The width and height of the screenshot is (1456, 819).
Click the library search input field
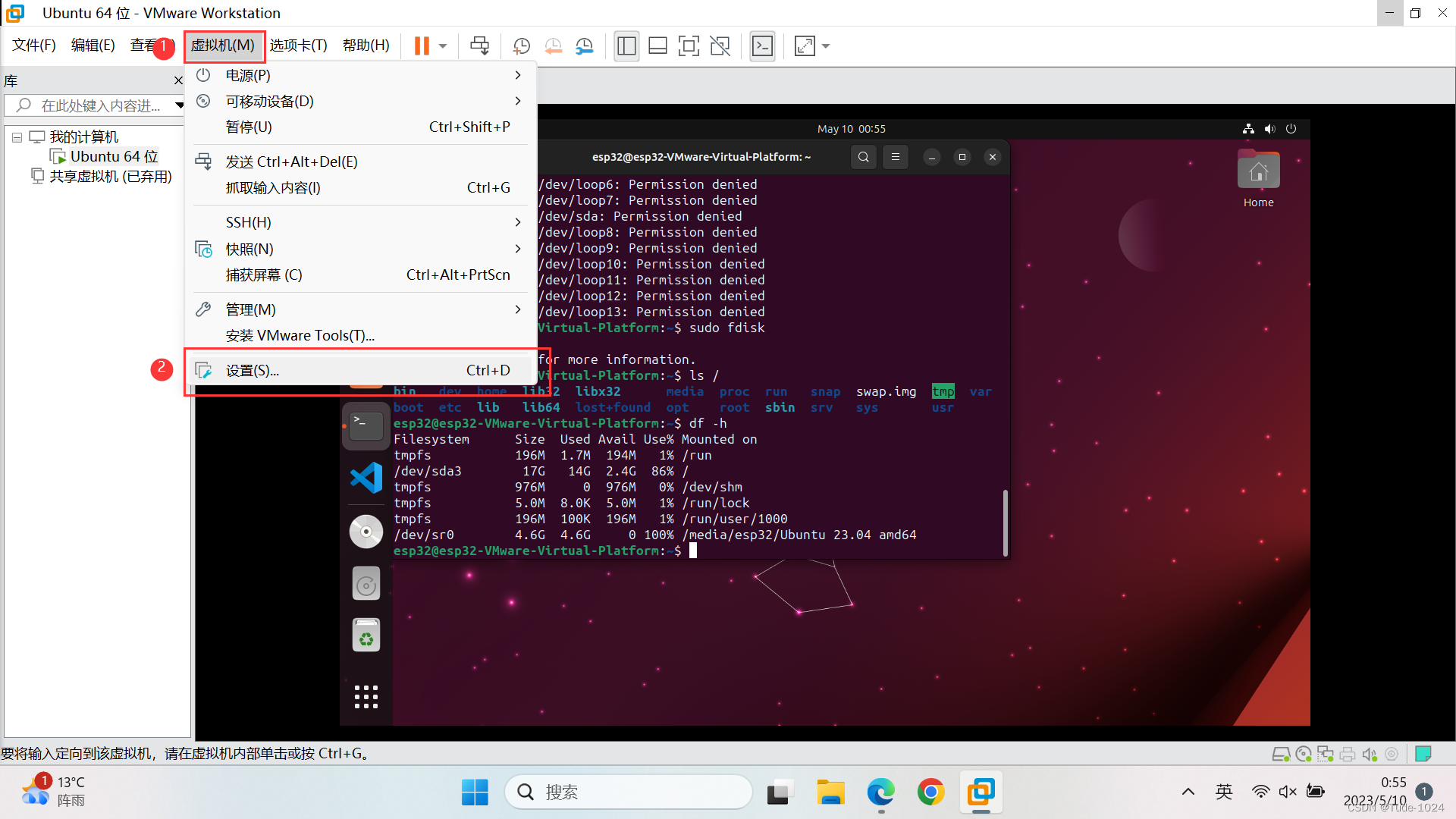coord(99,105)
